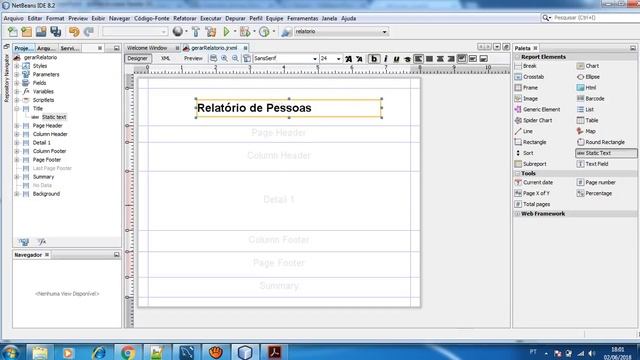Toggle align left button
The width and height of the screenshot is (640, 360).
[x=418, y=59]
